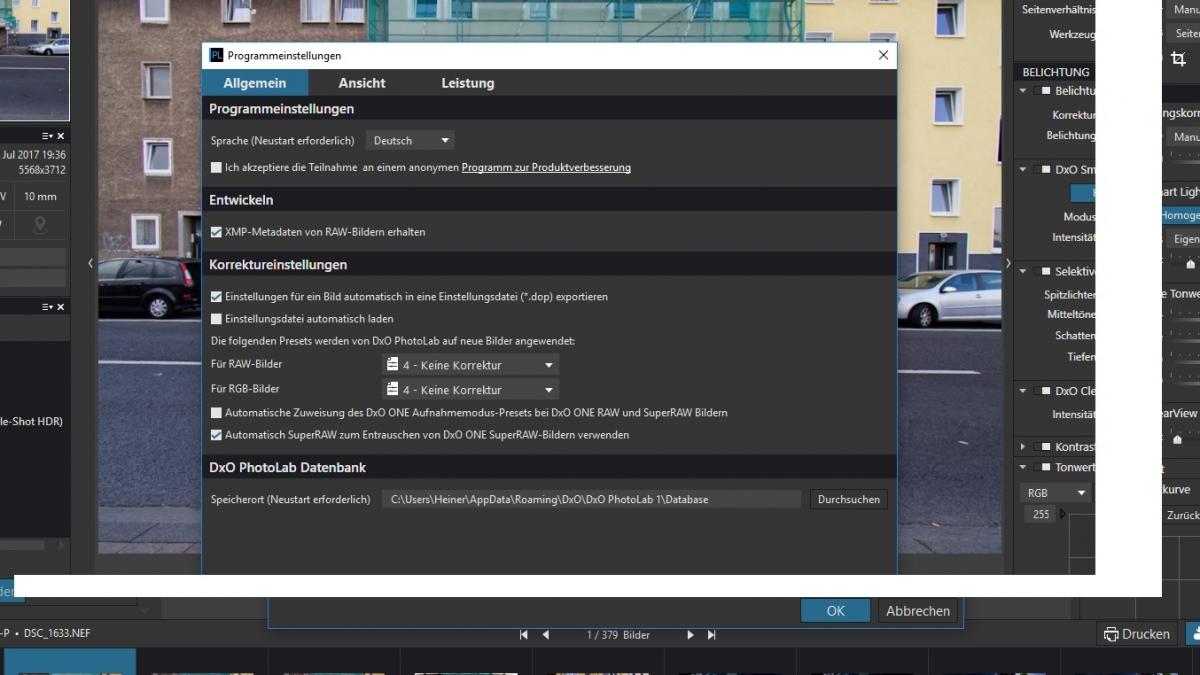Click the GPS location pin icon
Viewport: 1200px width, 675px height.
pos(40,225)
